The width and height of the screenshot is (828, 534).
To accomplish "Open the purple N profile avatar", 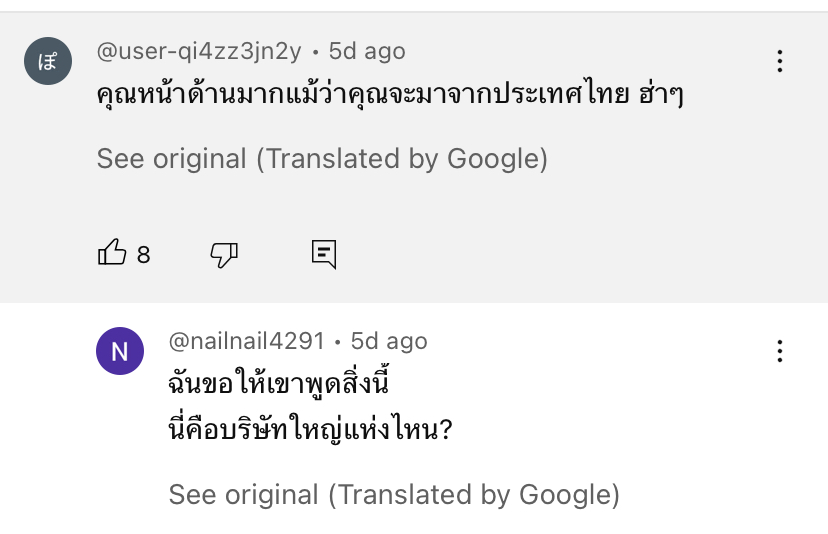I will click(x=120, y=351).
